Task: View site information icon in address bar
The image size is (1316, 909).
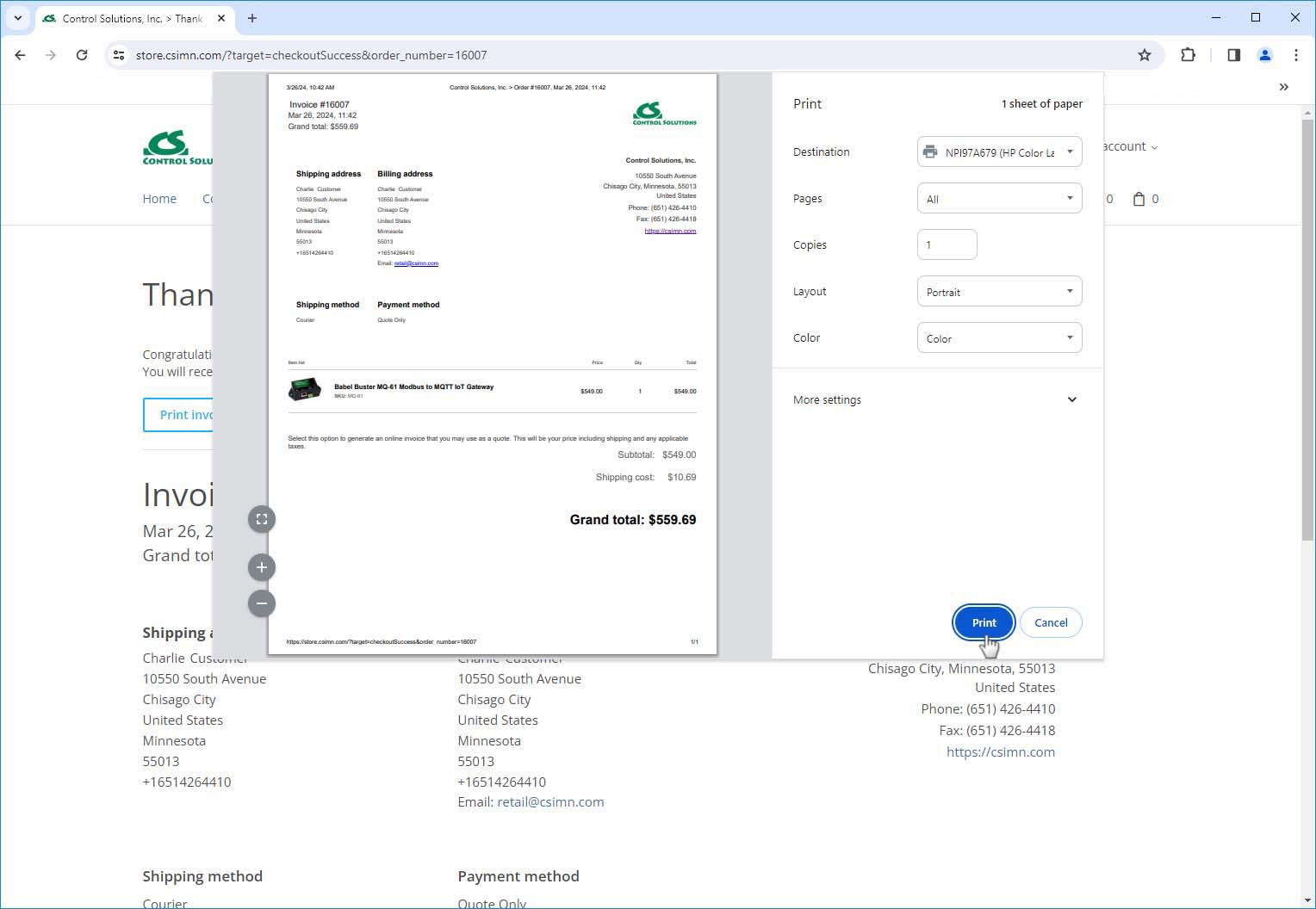Action: click(120, 55)
